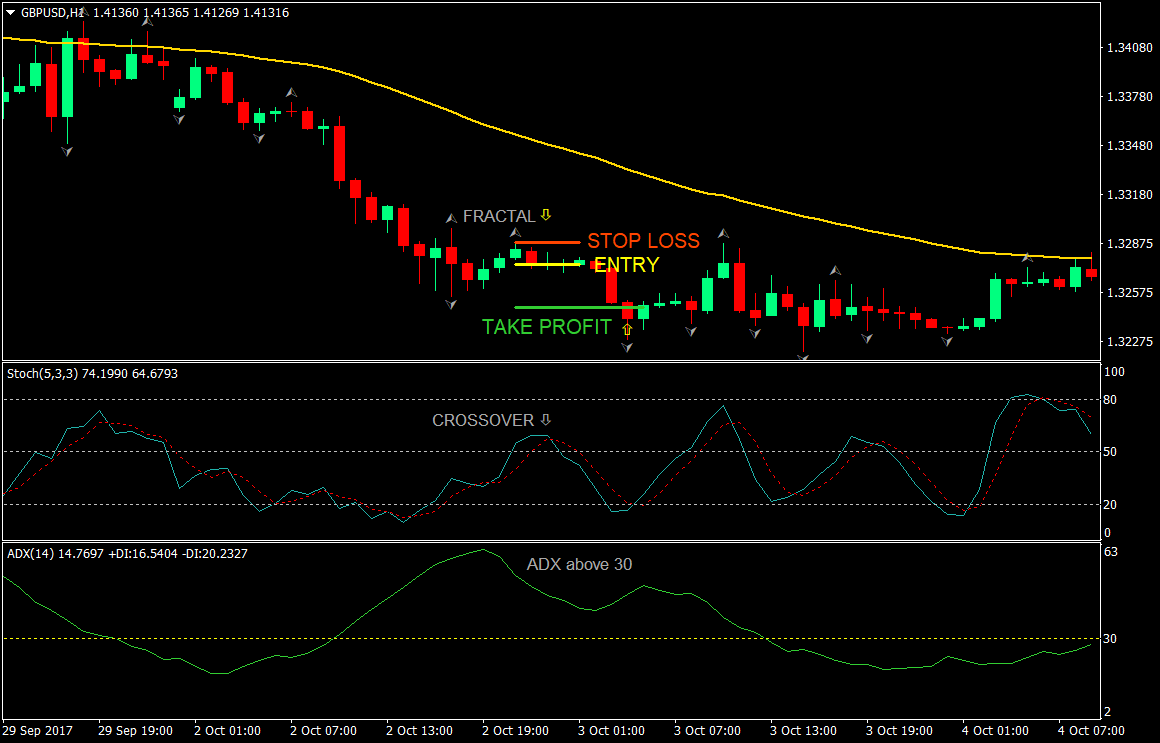Click the up fractal arrow left of FRACTAL label
1160x743 pixels.
[452, 219]
